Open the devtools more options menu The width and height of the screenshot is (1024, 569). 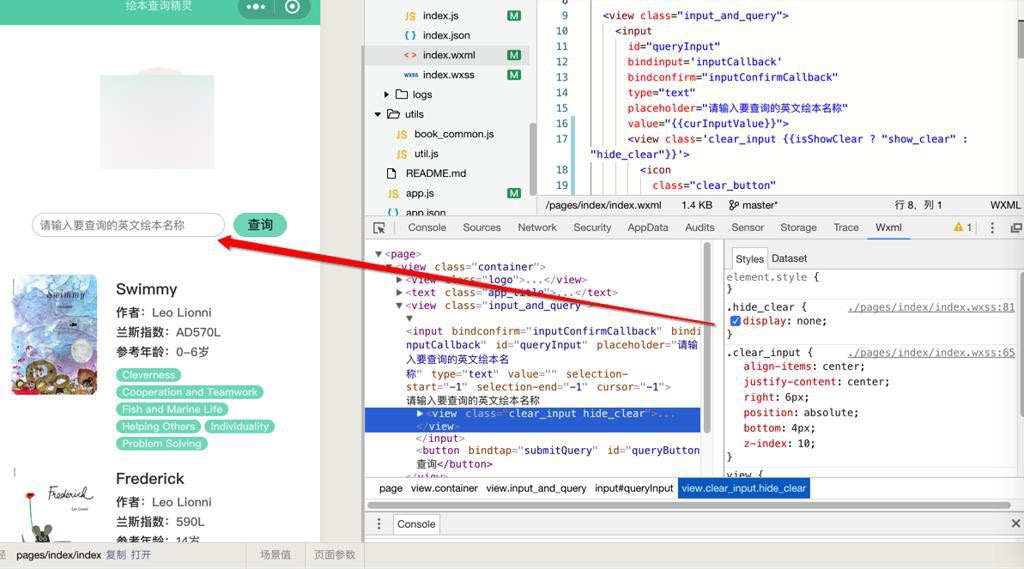[x=992, y=228]
